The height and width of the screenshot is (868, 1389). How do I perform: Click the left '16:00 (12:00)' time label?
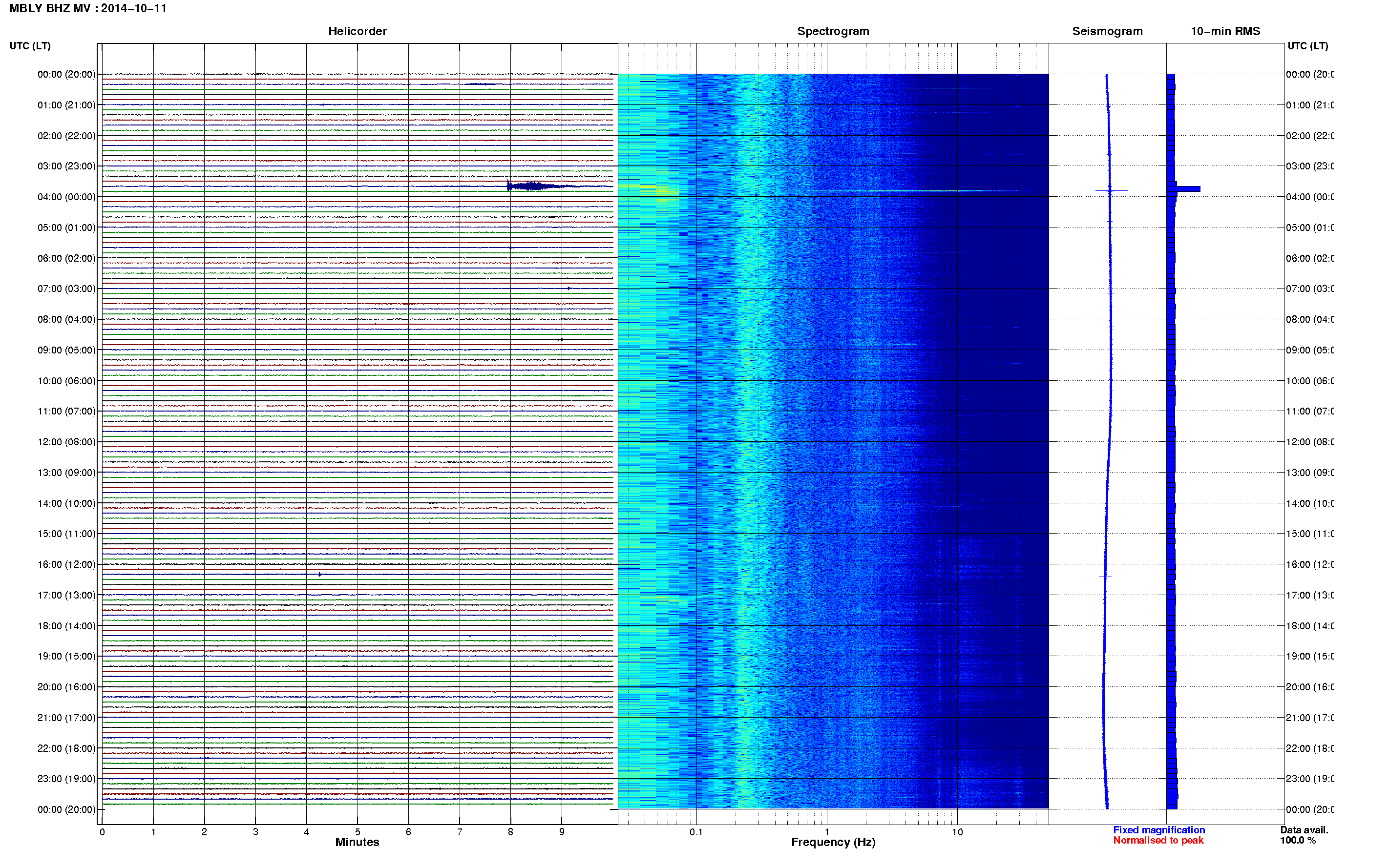[x=66, y=564]
